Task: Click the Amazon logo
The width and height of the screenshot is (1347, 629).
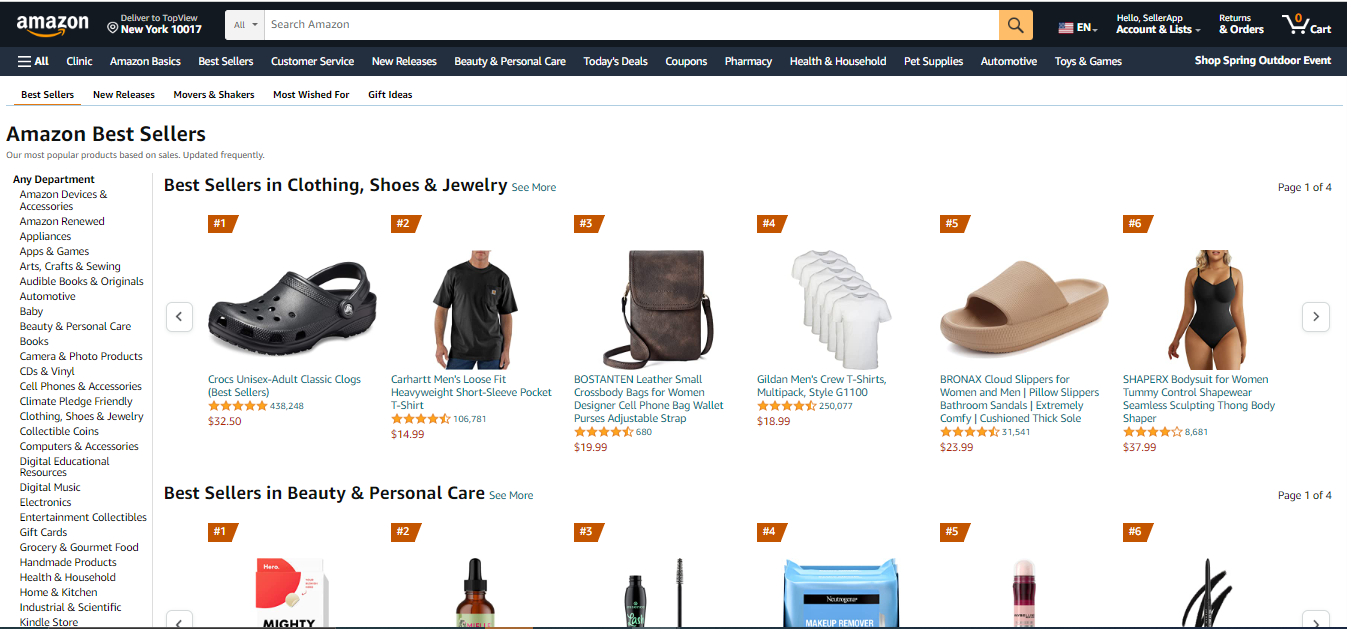Action: (x=52, y=25)
